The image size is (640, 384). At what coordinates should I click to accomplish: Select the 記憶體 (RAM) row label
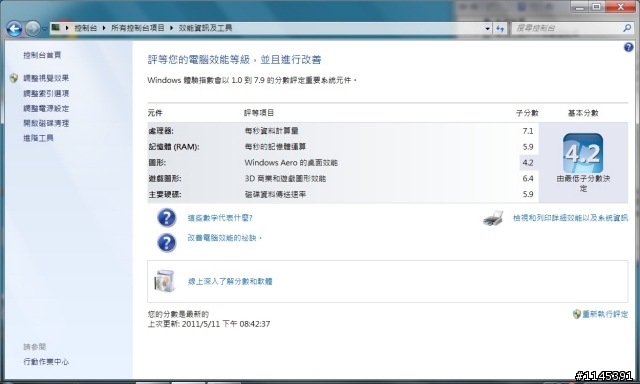(x=174, y=146)
